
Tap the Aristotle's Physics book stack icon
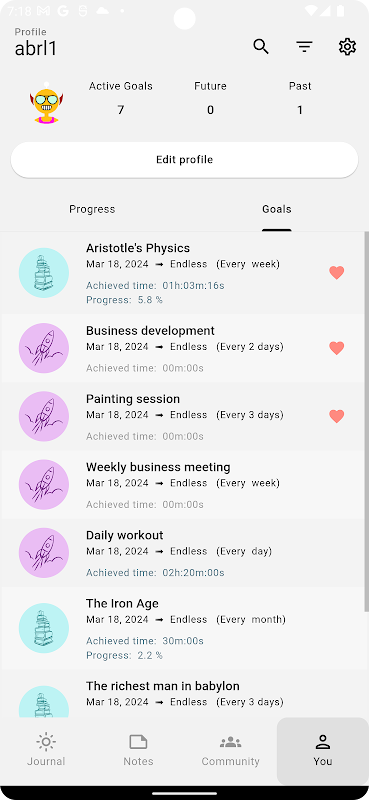[44, 273]
